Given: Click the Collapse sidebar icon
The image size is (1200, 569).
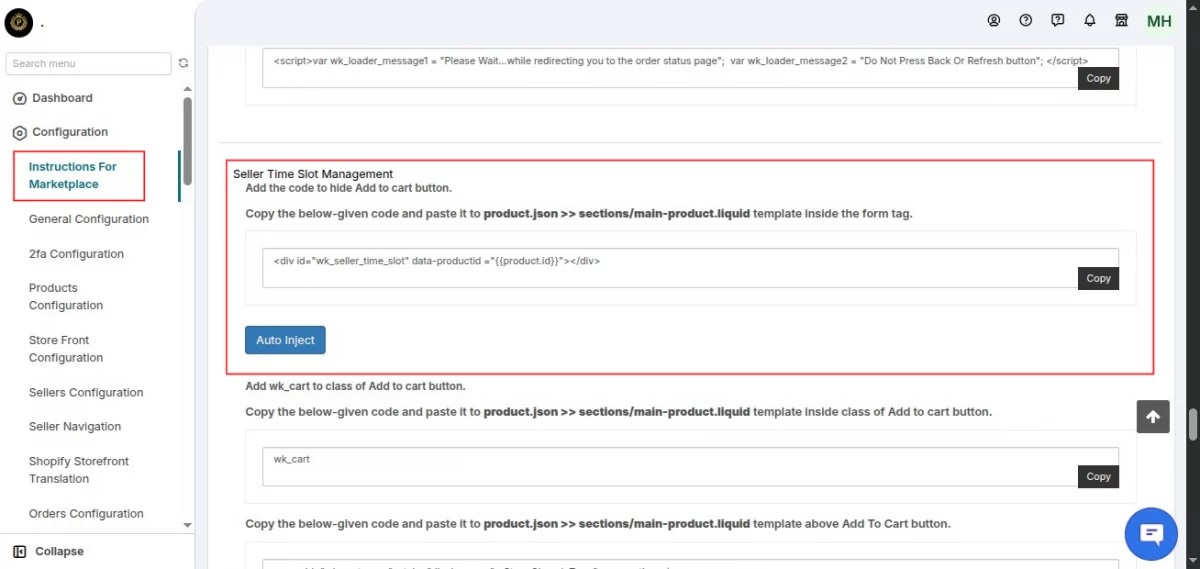Looking at the screenshot, I should point(20,551).
